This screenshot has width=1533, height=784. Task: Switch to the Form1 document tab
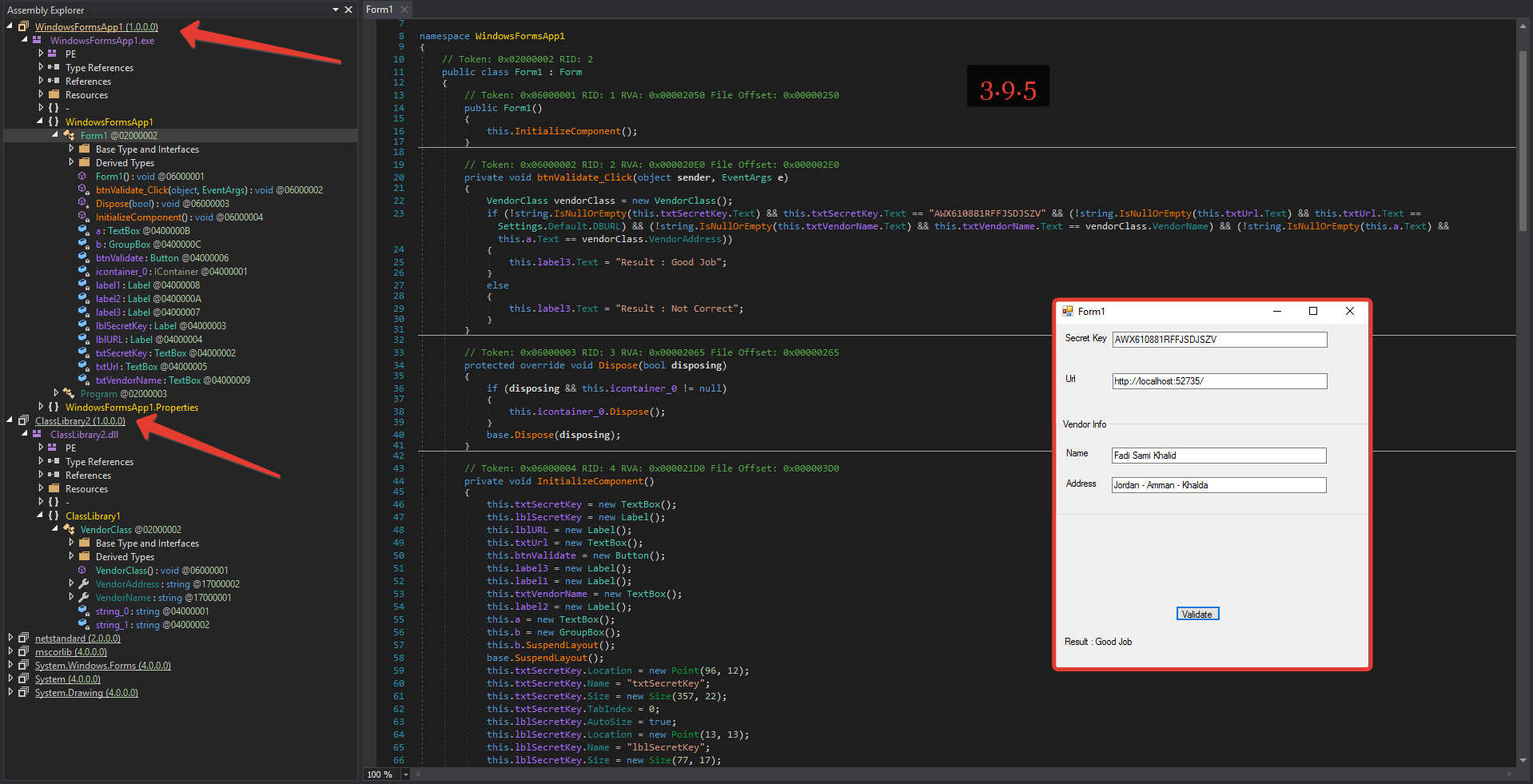[x=380, y=10]
